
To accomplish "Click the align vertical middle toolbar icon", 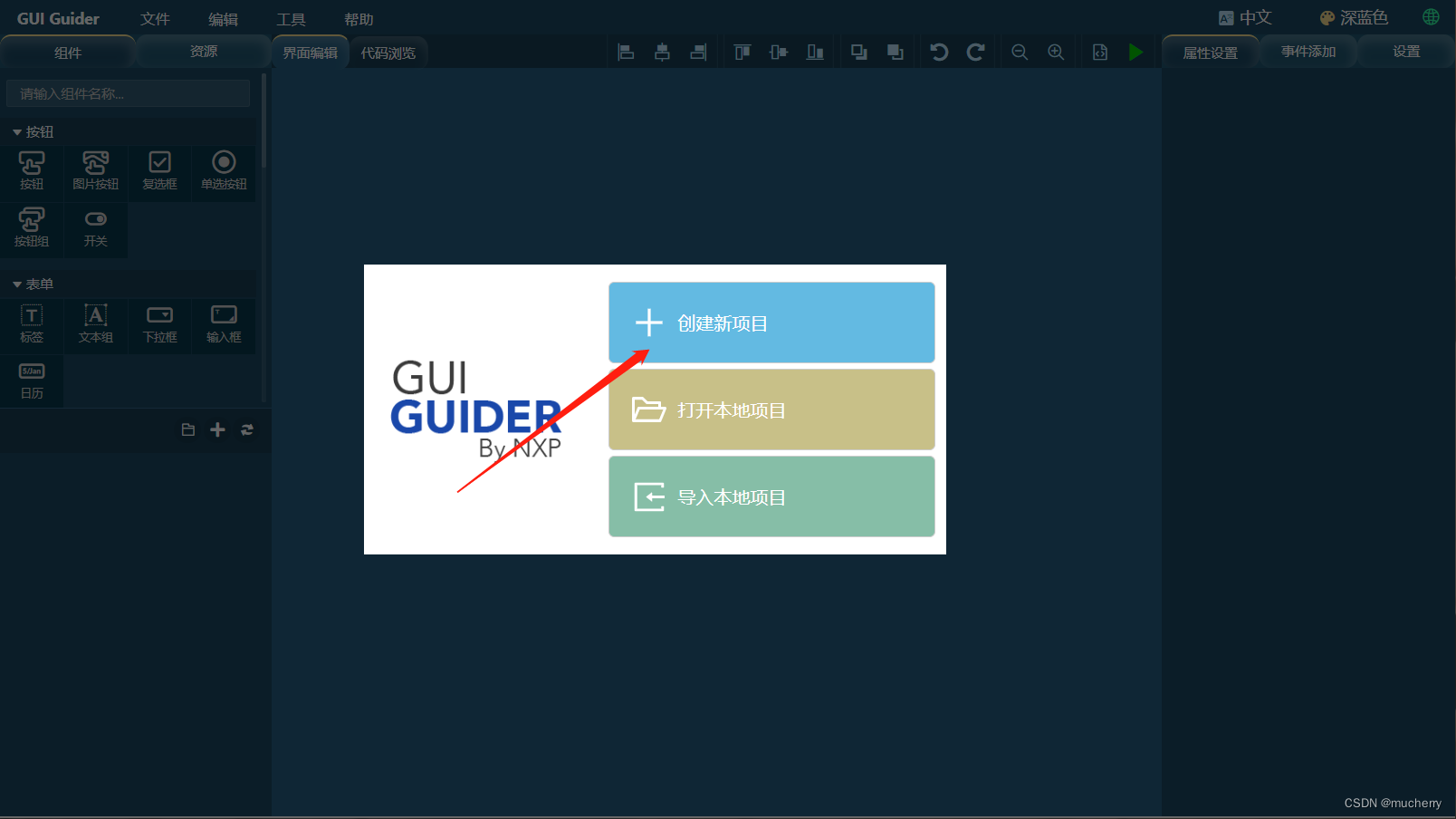I will click(x=779, y=53).
